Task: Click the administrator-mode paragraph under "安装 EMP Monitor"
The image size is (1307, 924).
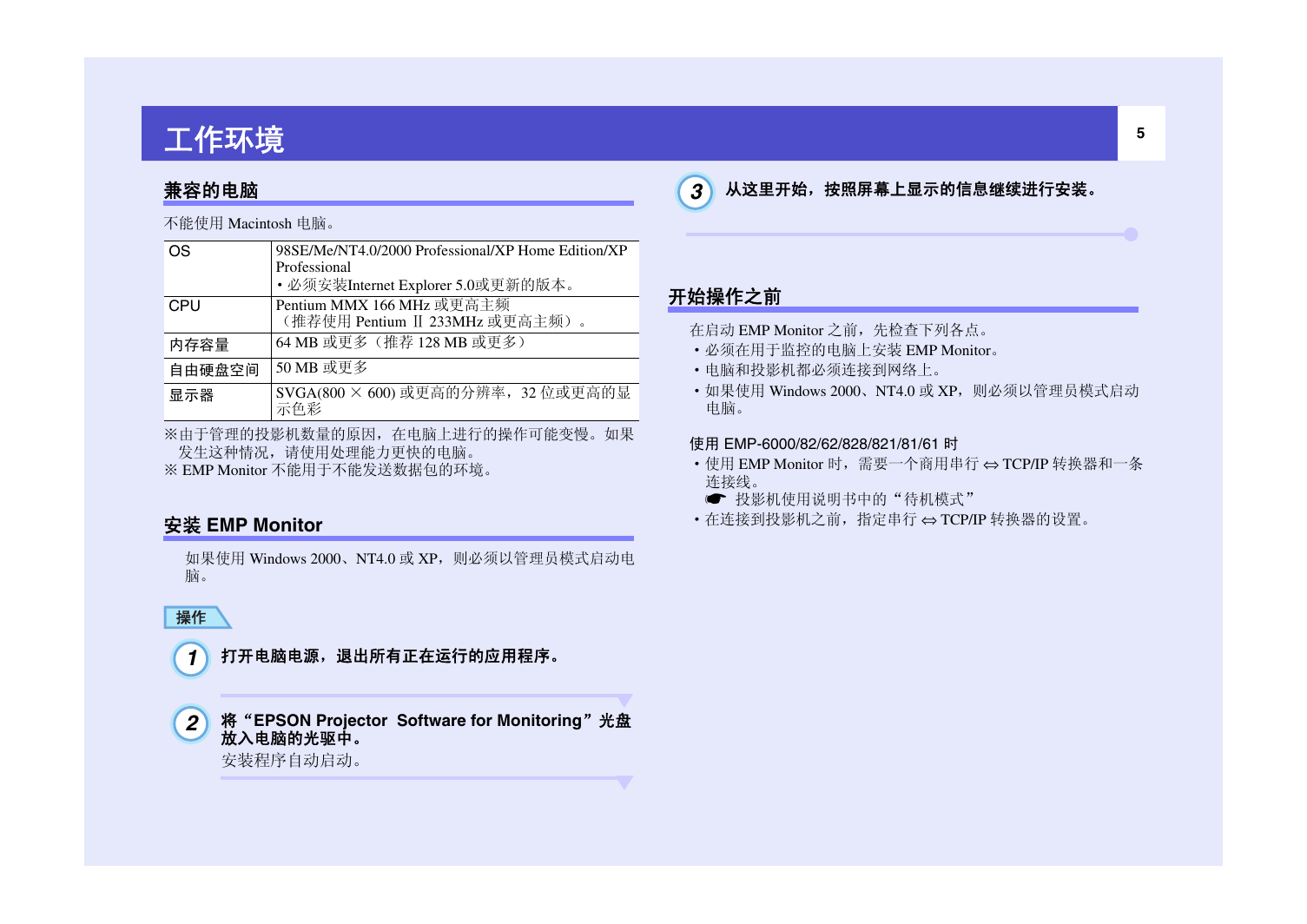Action: tap(409, 567)
